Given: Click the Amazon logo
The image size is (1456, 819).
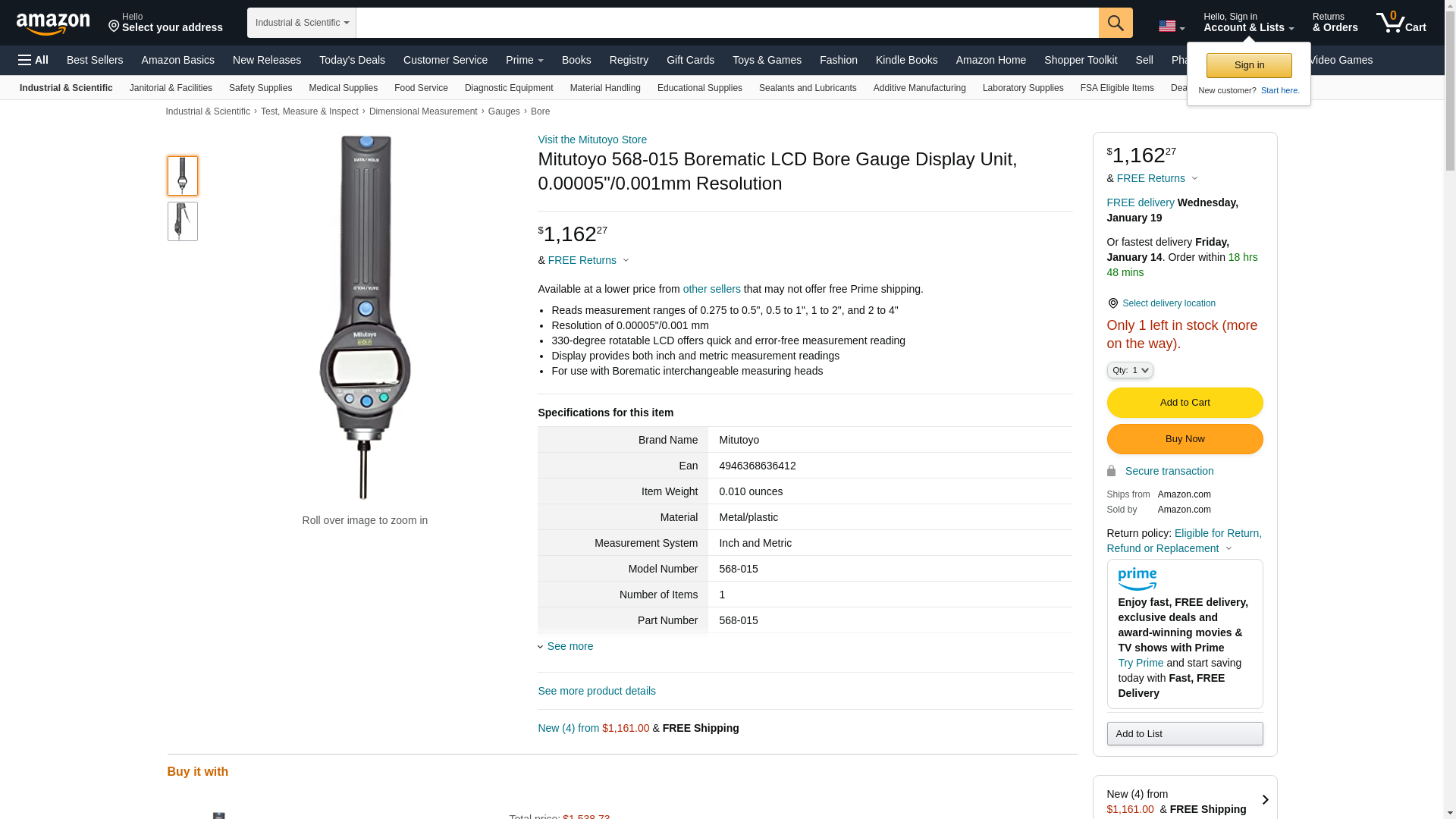Looking at the screenshot, I should click(53, 24).
